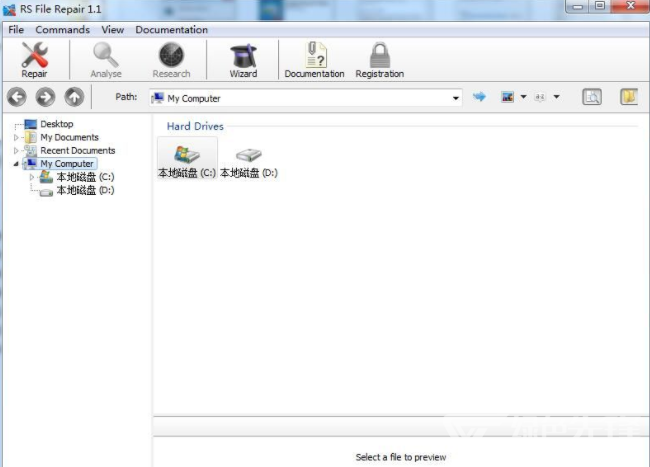Toggle the folder tree panel icon
Screen dimensions: 650x467
tap(629, 97)
